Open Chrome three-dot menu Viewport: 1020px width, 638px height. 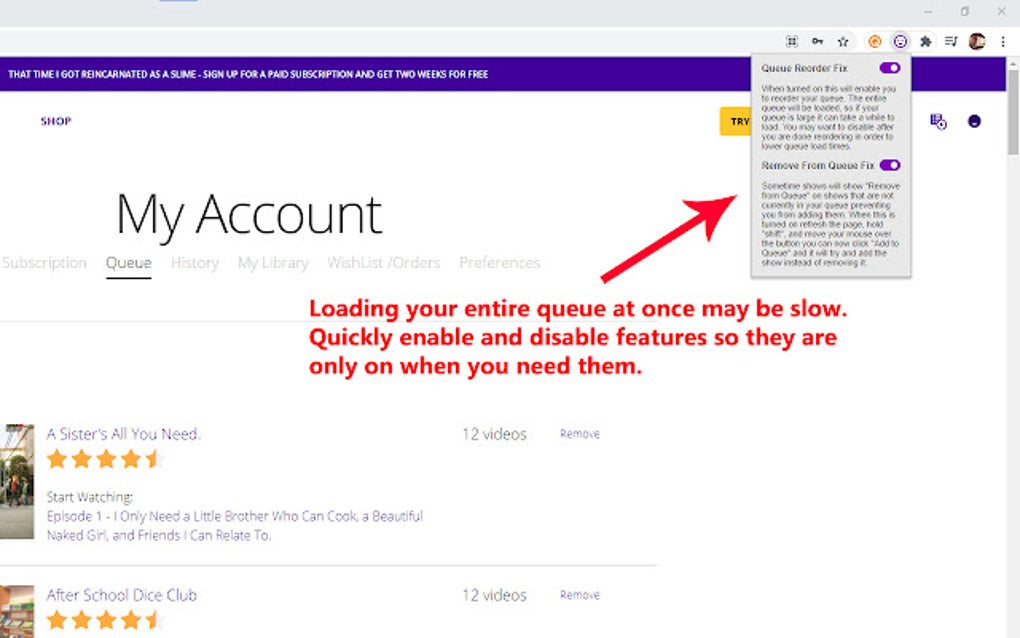click(1003, 42)
